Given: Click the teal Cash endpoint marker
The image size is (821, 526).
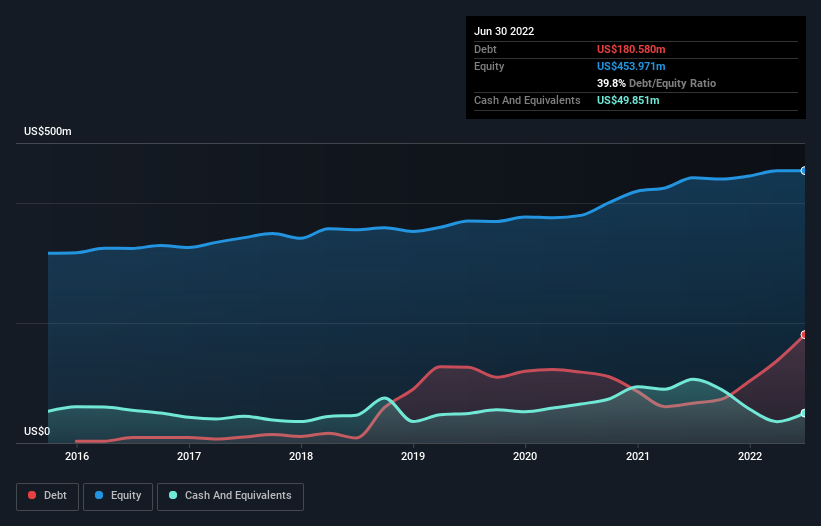Looking at the screenshot, I should pyautogui.click(x=804, y=413).
